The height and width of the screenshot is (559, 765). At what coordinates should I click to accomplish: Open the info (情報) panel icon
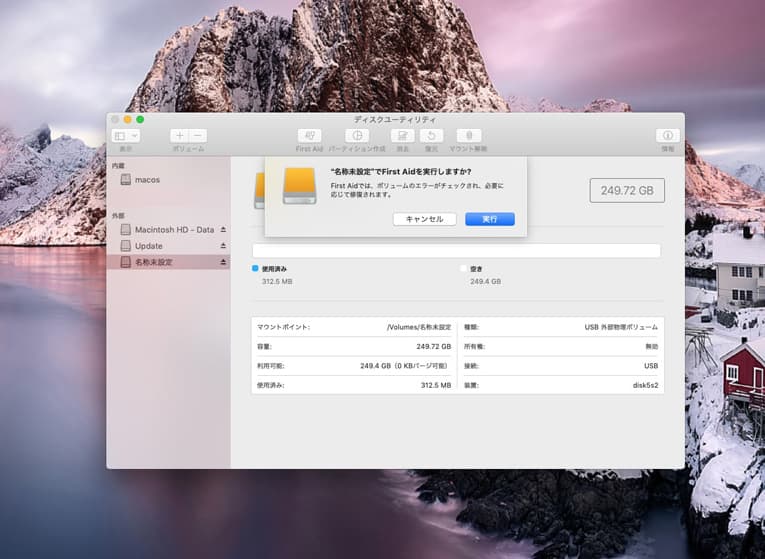pos(667,136)
